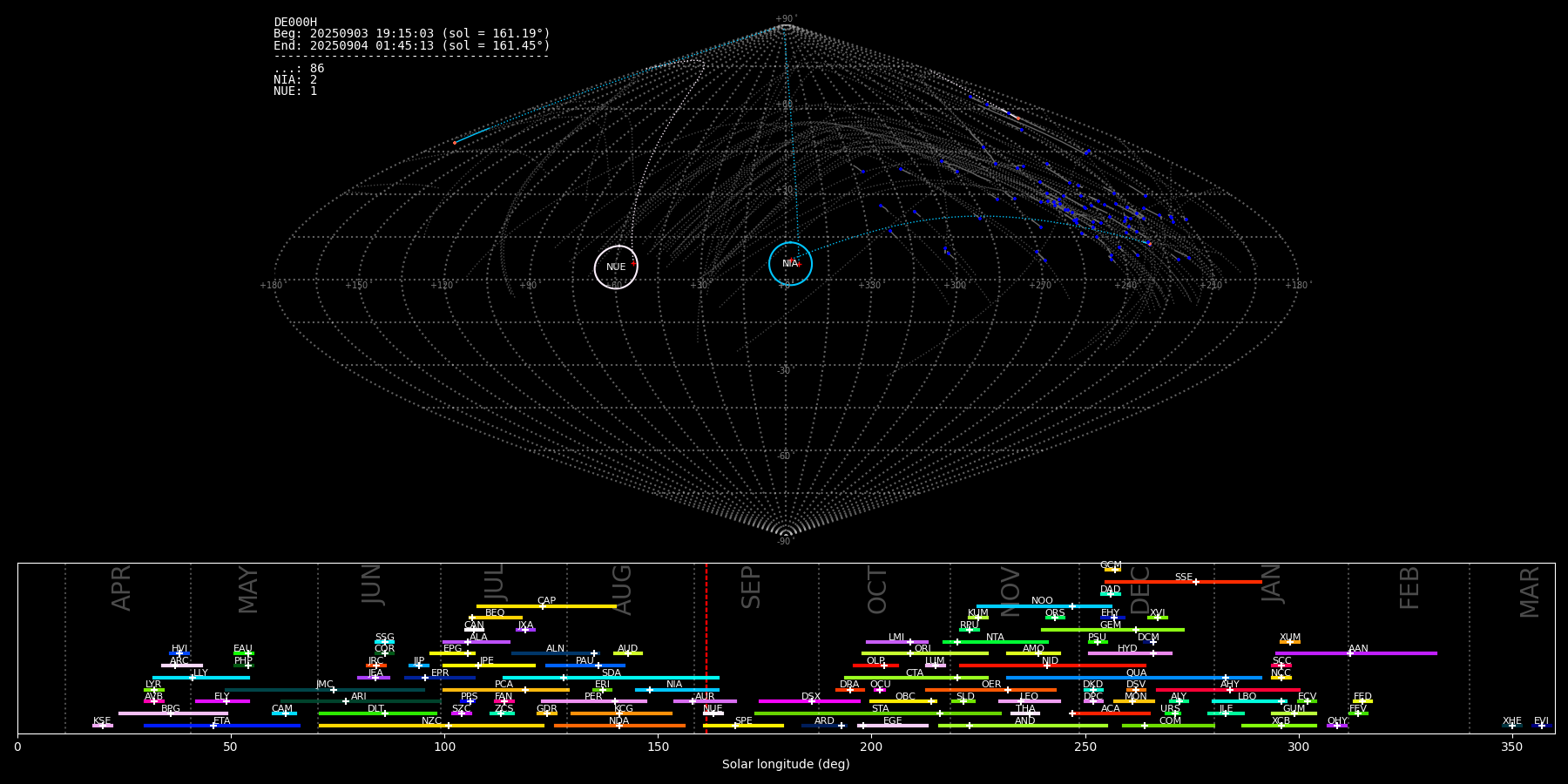Click the KSE shower label
The width and height of the screenshot is (1568, 784).
click(102, 721)
